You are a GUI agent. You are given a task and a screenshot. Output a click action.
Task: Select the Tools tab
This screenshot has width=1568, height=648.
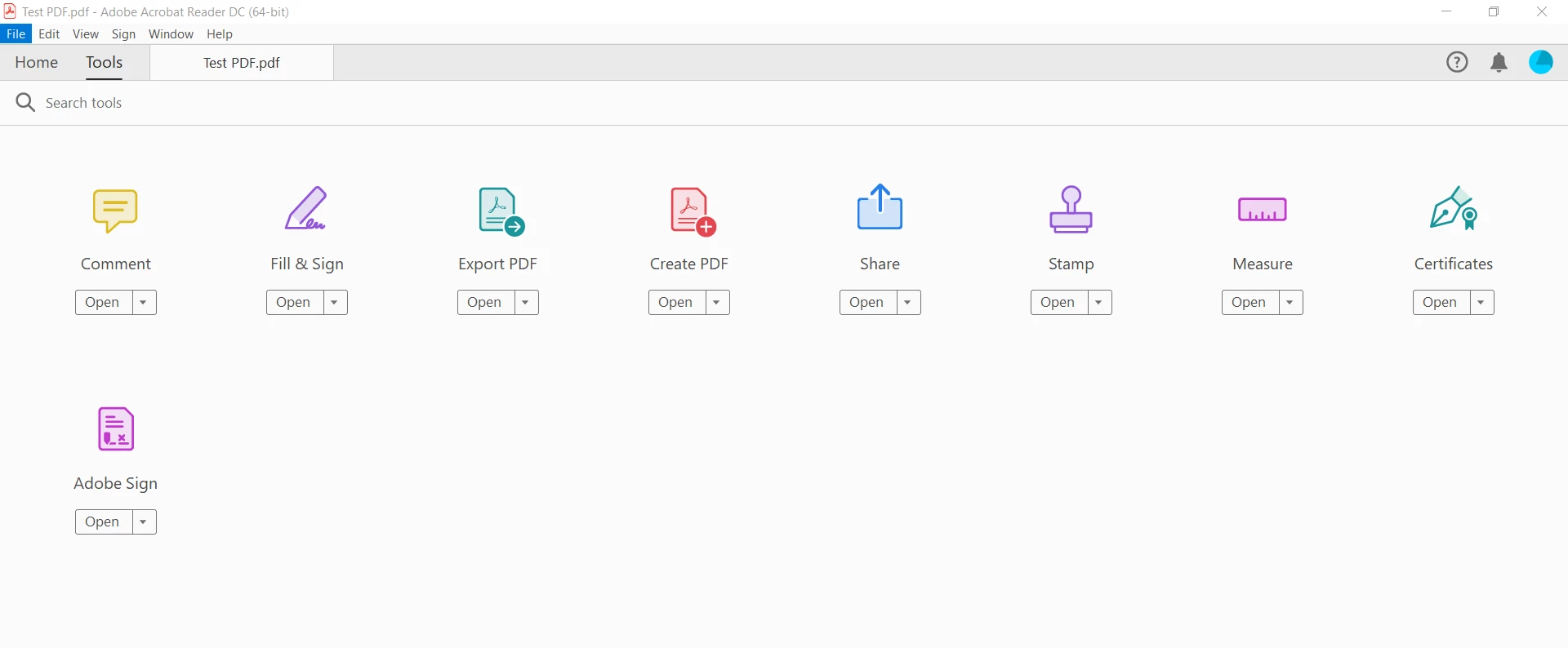[x=104, y=62]
